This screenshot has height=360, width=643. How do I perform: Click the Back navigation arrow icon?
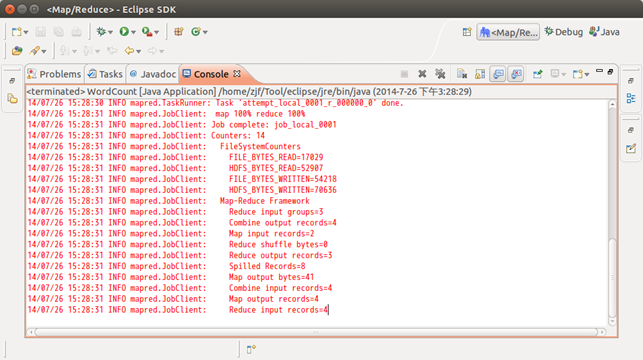coord(130,51)
